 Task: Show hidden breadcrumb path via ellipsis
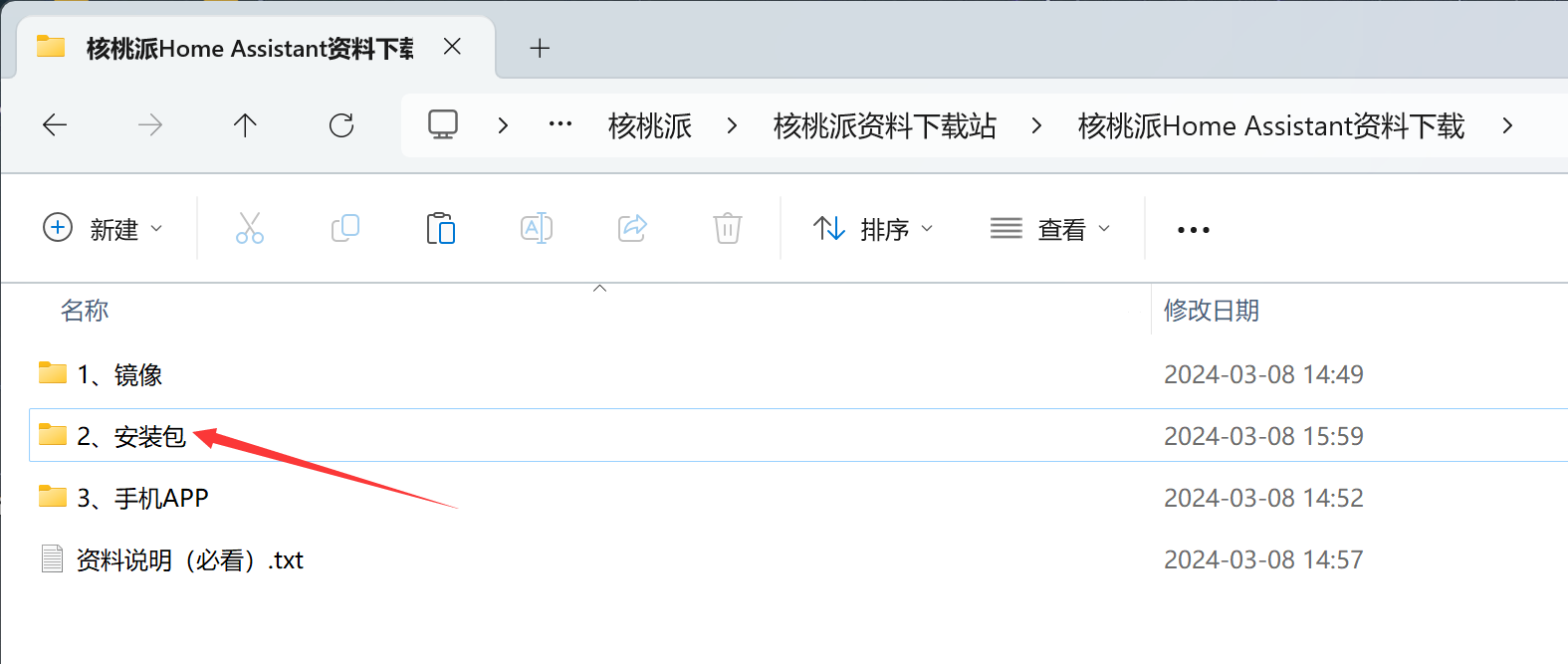coord(560,124)
